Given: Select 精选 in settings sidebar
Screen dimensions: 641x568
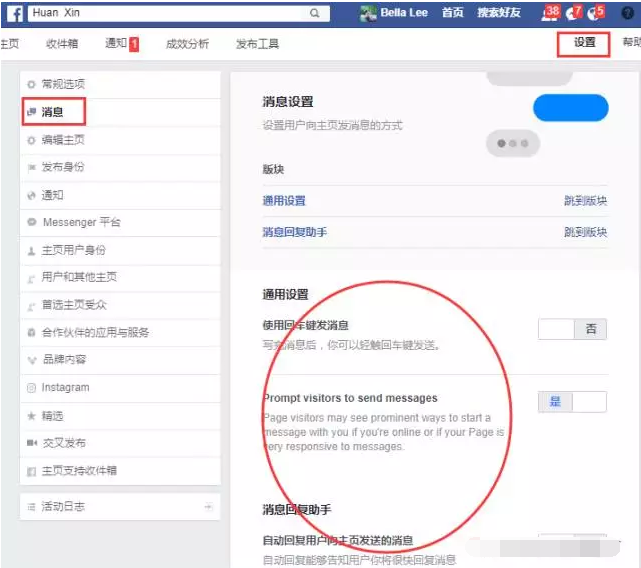Looking at the screenshot, I should coord(120,416).
